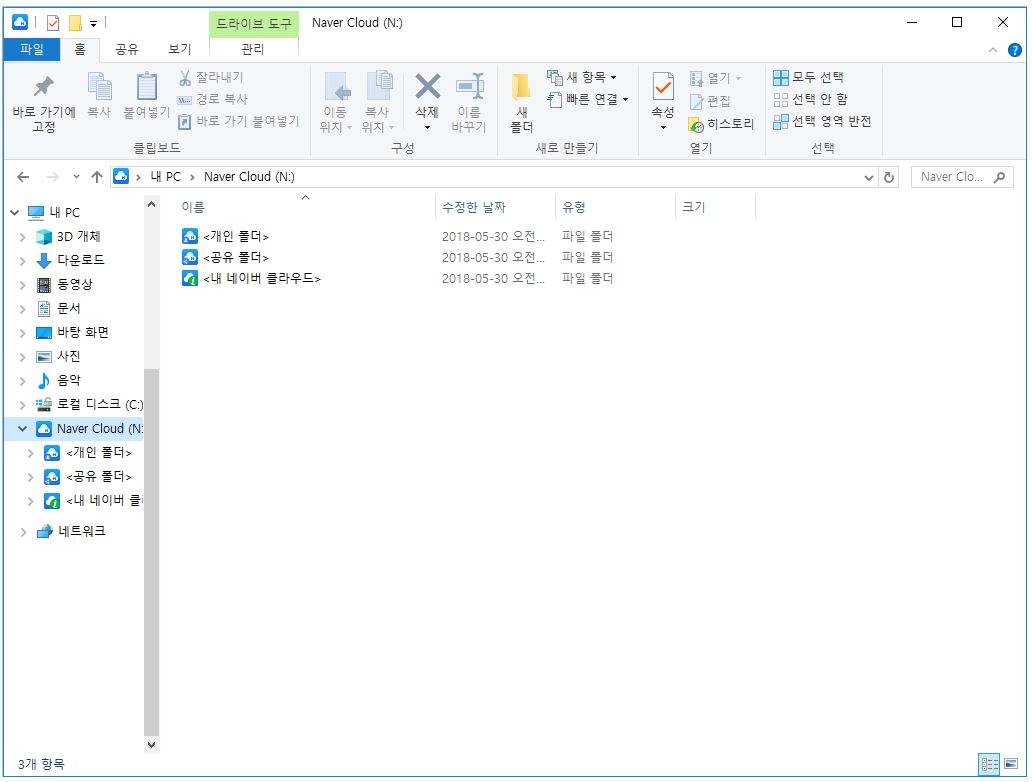The image size is (1032, 782).
Task: Open 히스토리 history in the ribbon
Action: pos(721,124)
